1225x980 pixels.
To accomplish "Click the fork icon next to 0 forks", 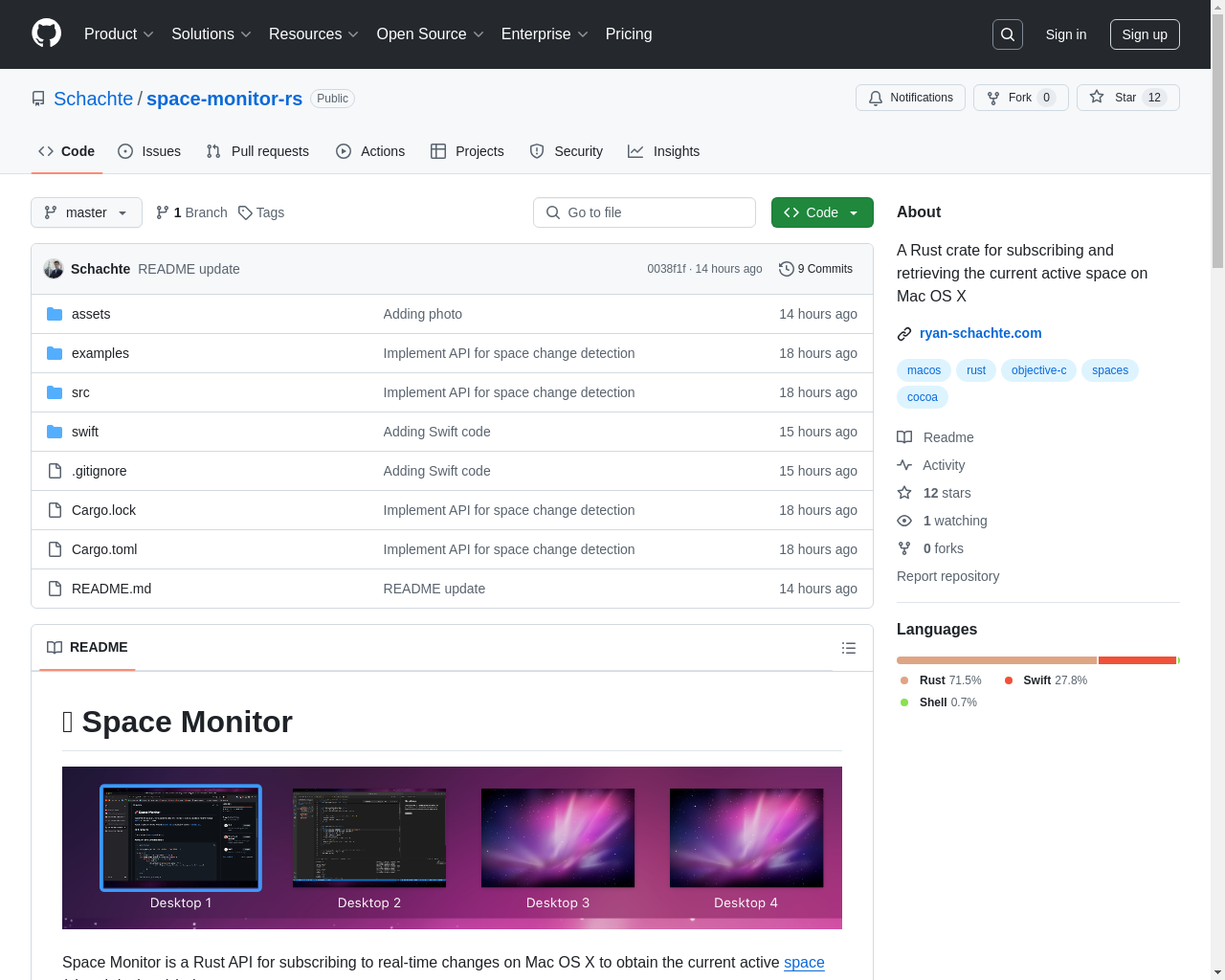I will point(904,548).
